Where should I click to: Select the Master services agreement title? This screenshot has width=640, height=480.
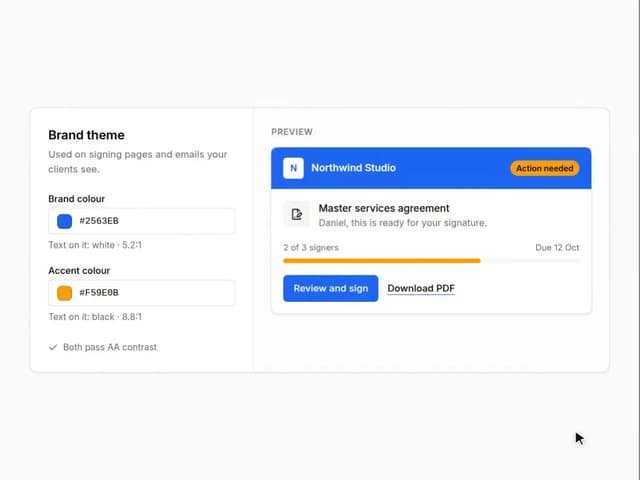(384, 208)
